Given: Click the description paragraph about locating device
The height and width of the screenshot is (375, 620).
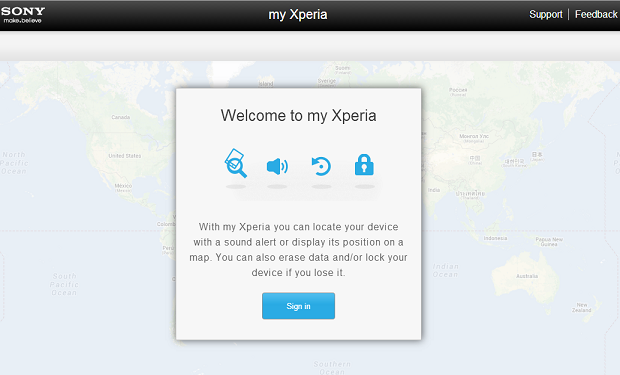Looking at the screenshot, I should tap(299, 250).
